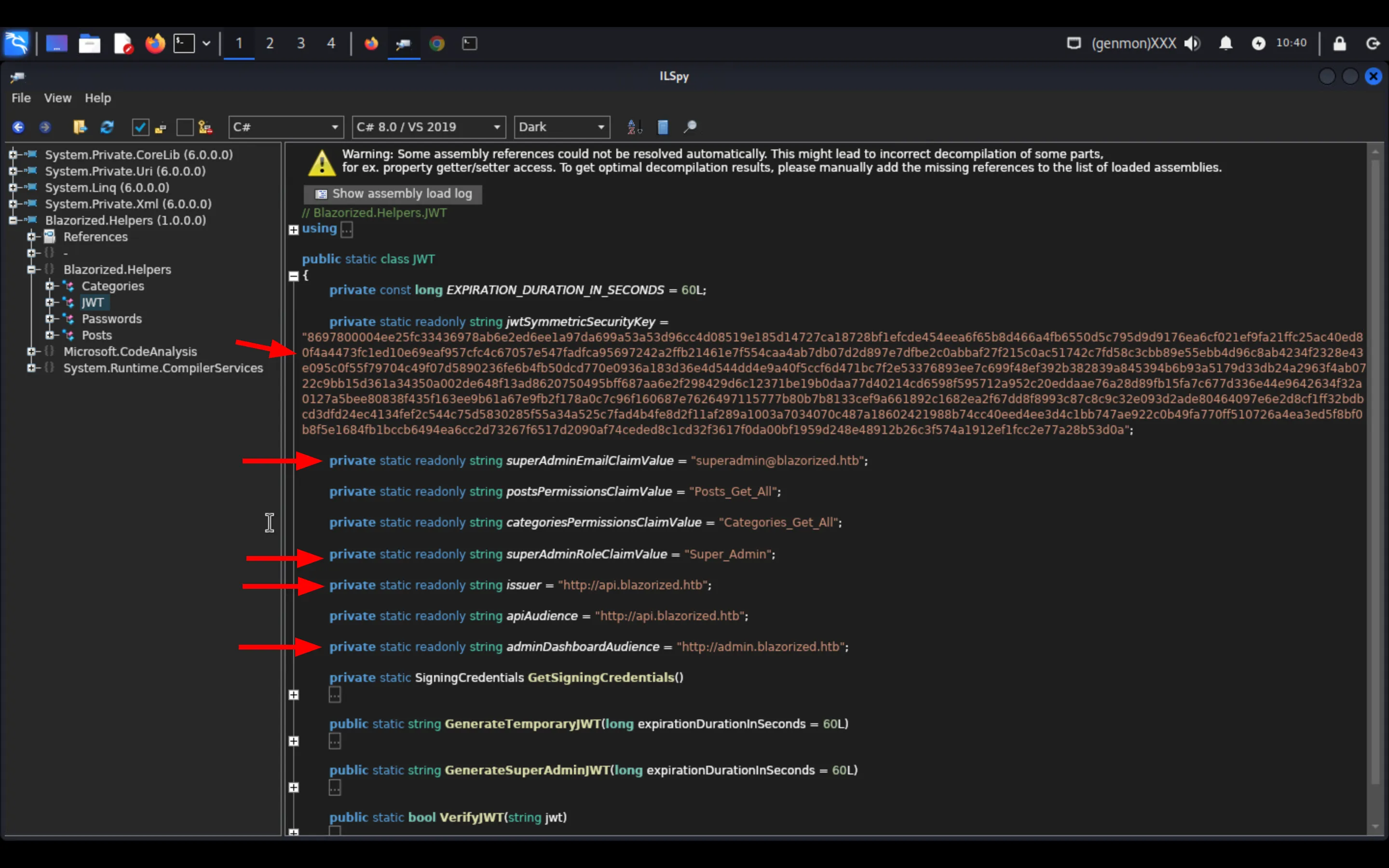Enable the show all types and members checkbox
This screenshot has height=868, width=1389.
(x=185, y=127)
